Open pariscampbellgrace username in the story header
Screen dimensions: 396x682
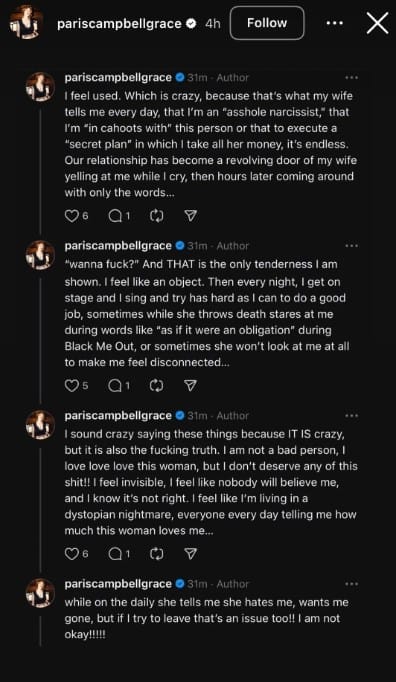pyautogui.click(x=119, y=23)
